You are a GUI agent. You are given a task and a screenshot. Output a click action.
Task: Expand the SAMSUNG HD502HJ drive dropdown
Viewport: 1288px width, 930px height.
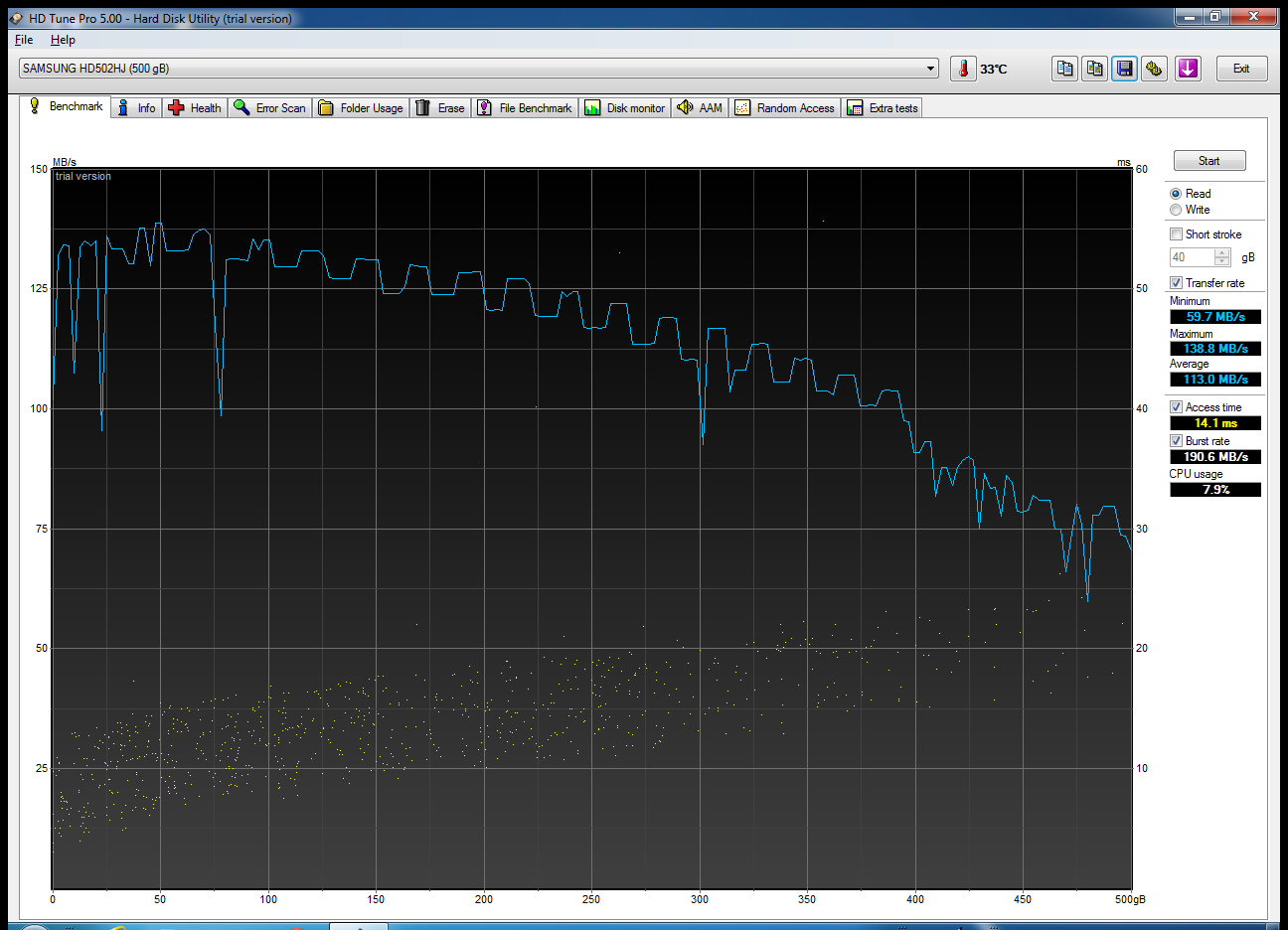(x=931, y=69)
